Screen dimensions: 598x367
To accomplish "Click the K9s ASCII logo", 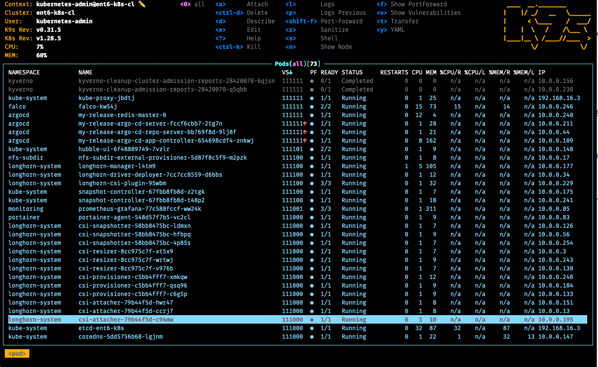I will click(x=548, y=27).
